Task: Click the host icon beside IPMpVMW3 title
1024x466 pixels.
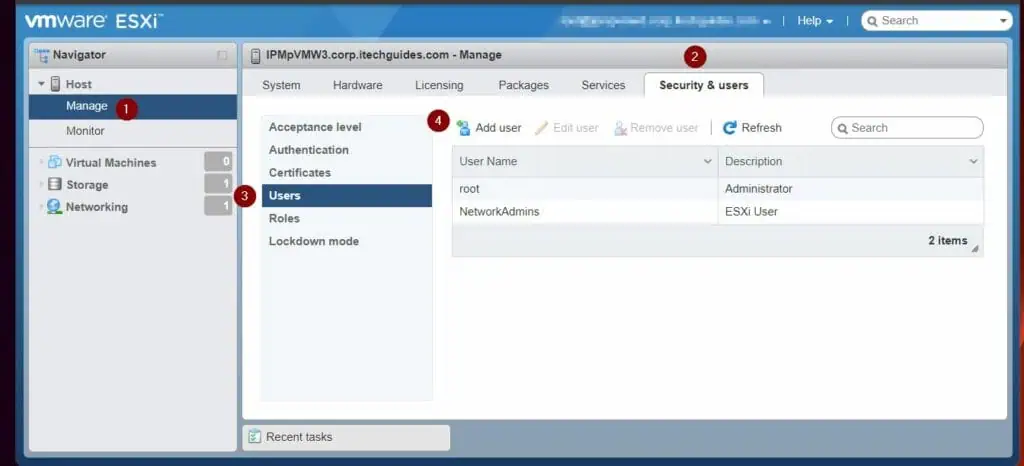Action: click(x=255, y=55)
